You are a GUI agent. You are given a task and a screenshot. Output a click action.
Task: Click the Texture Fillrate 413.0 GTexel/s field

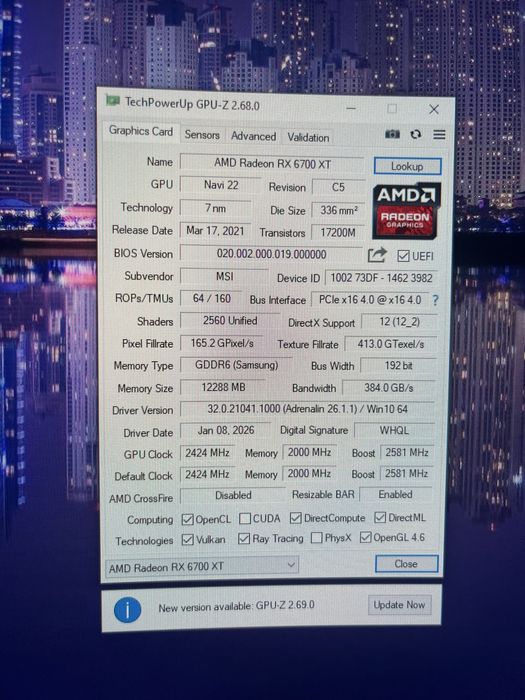391,344
